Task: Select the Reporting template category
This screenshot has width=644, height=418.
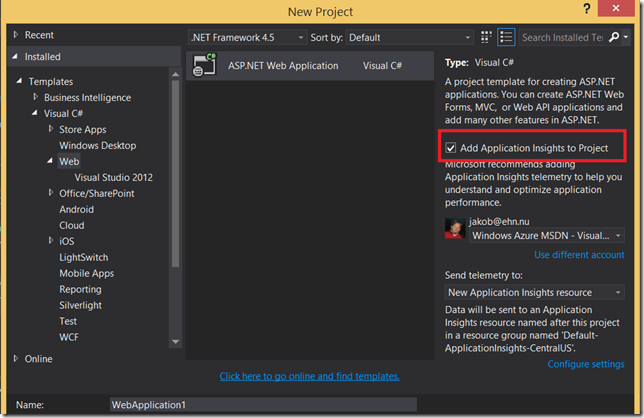Action: 80,289
